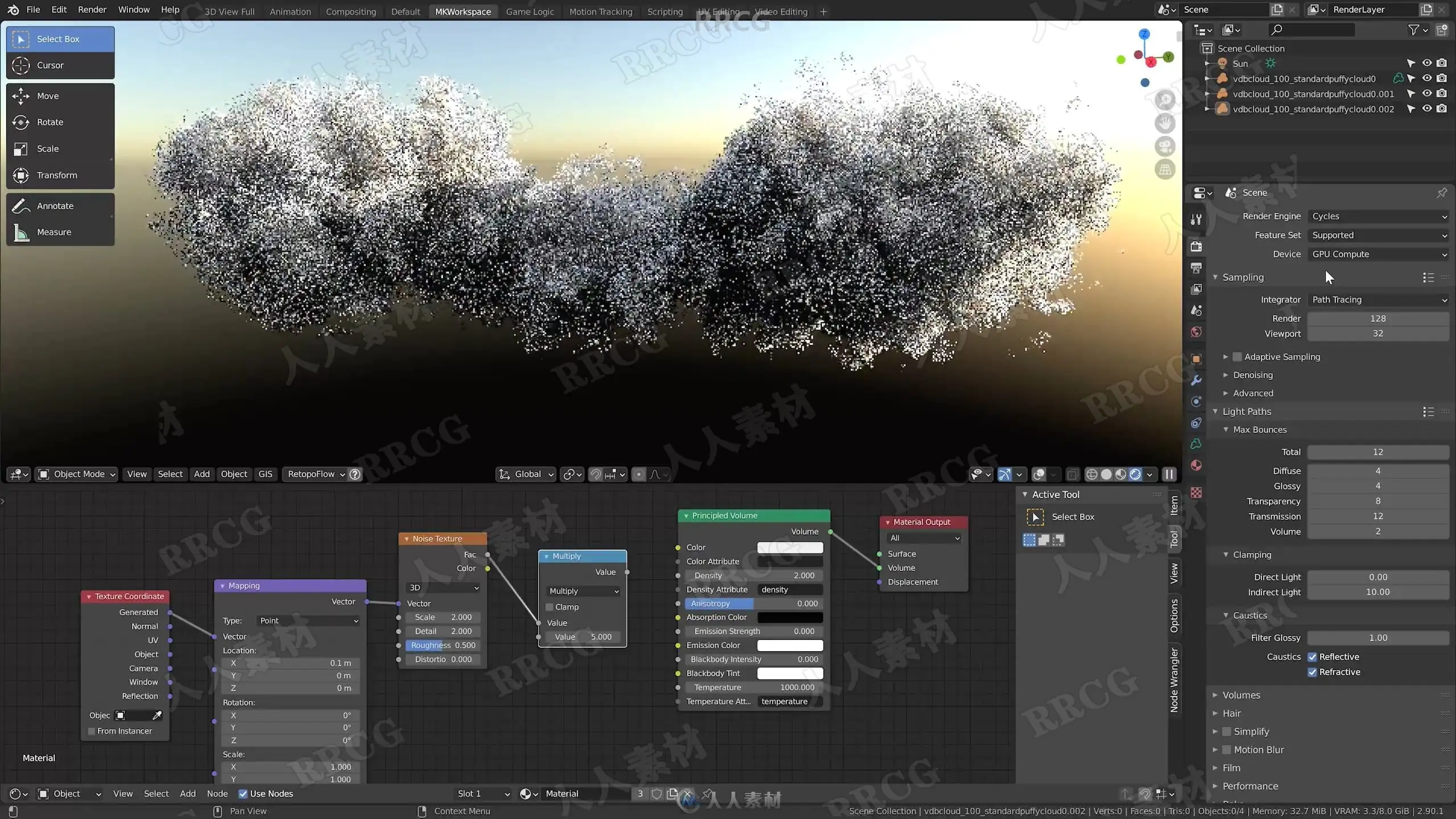Activate the Move tool
Image resolution: width=1456 pixels, height=819 pixels.
60,96
